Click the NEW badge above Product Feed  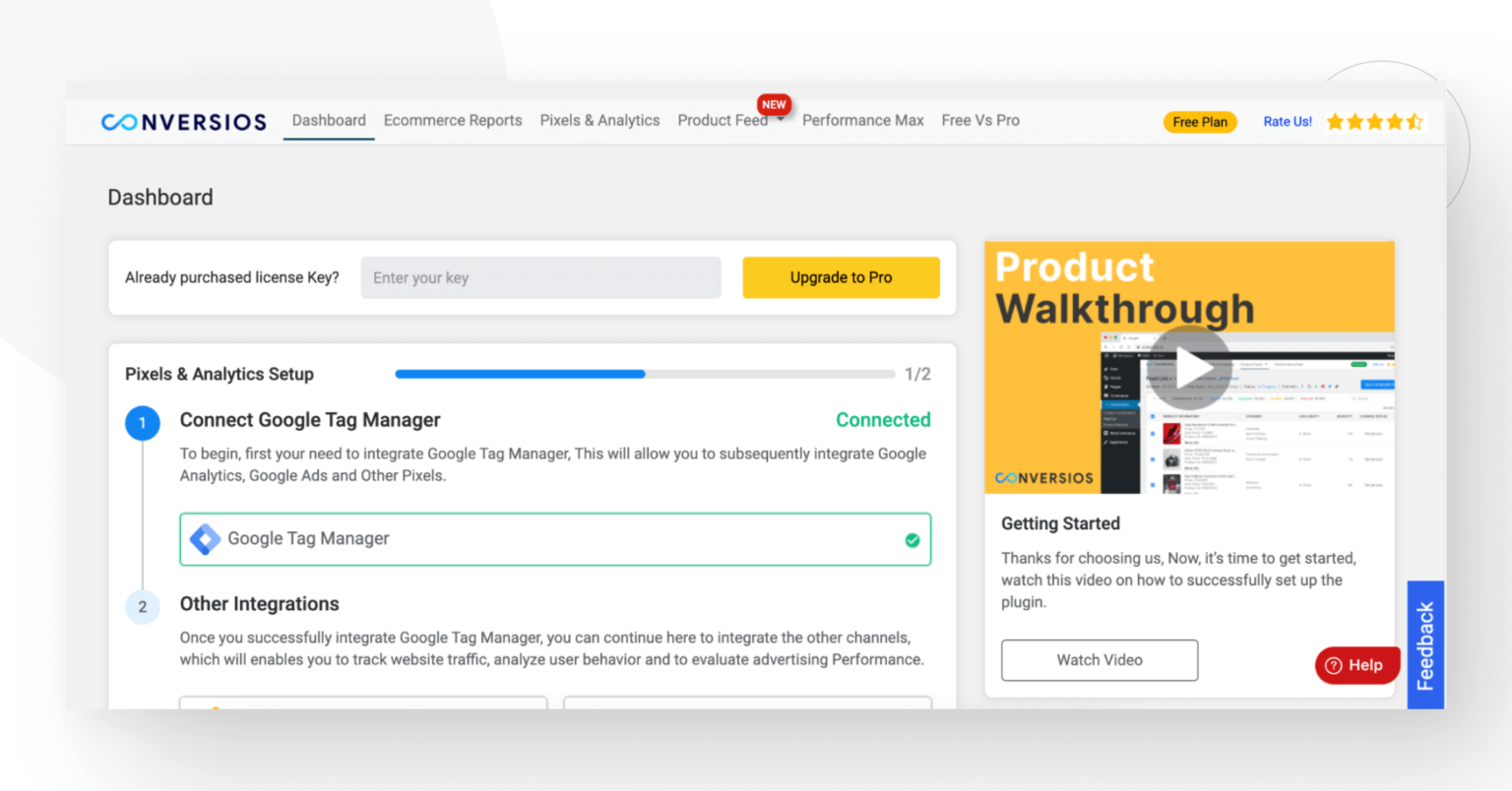point(774,104)
